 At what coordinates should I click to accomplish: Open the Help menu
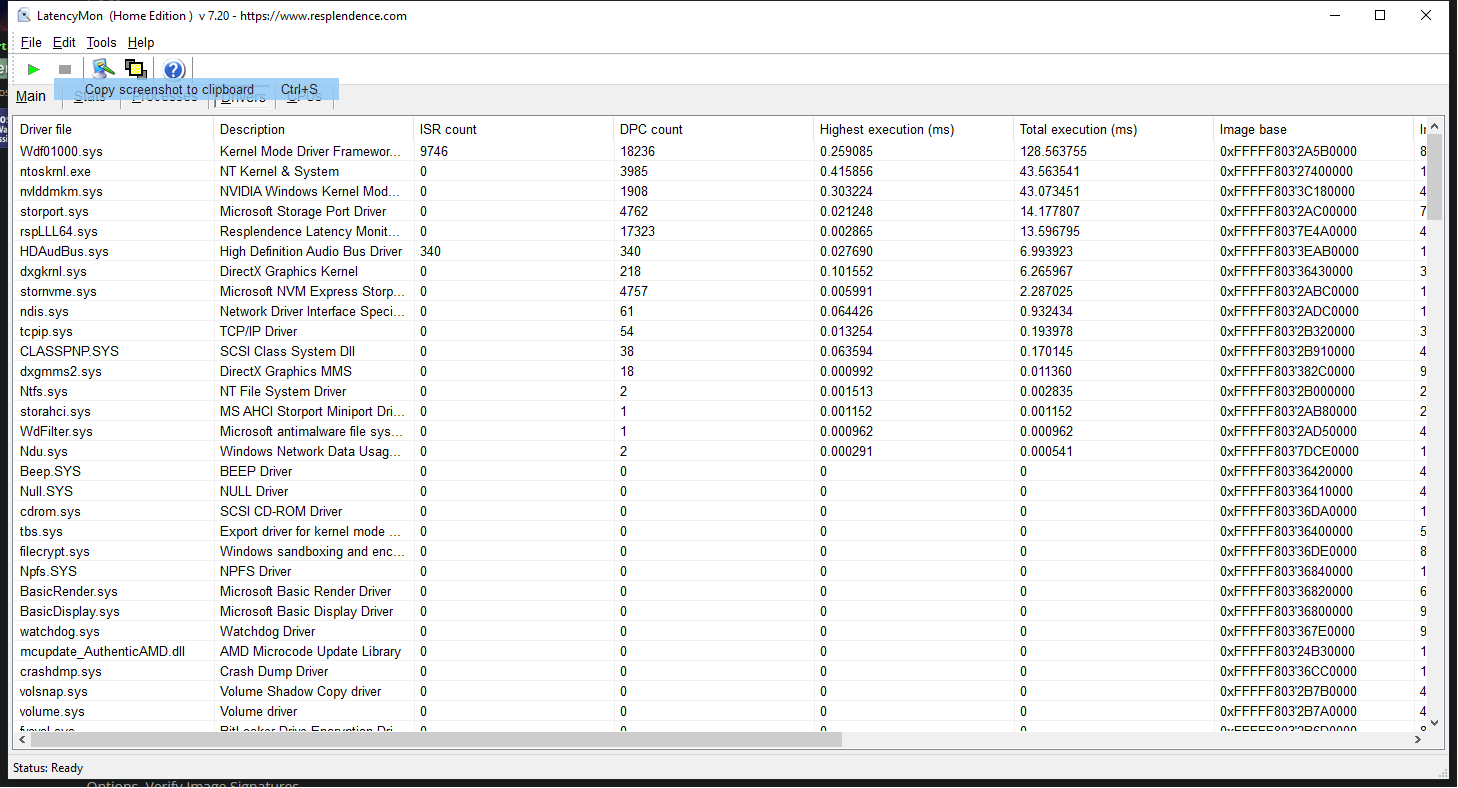(141, 42)
